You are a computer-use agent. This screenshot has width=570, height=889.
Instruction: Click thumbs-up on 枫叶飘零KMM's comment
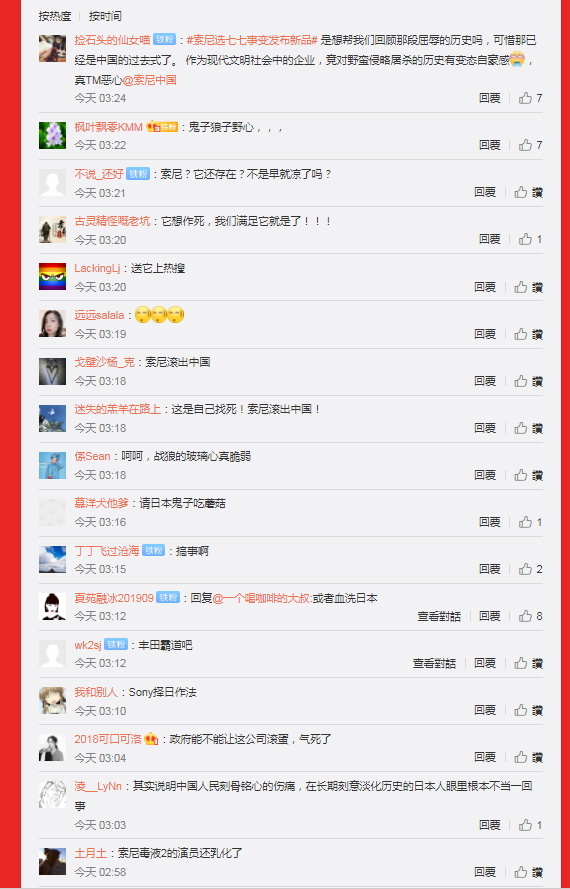point(530,145)
